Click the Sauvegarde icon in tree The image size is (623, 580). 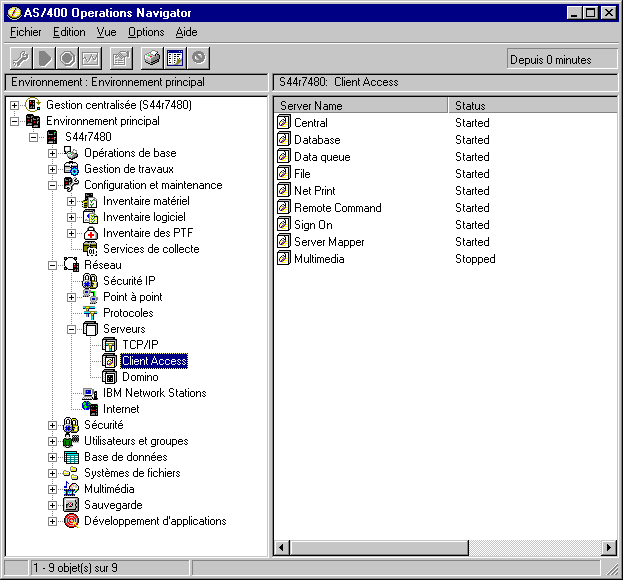tap(71, 505)
